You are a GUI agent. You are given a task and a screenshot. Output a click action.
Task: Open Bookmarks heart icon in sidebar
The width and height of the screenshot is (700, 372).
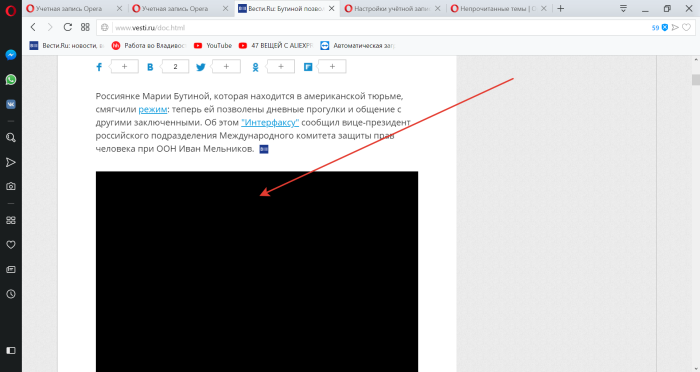tap(11, 245)
